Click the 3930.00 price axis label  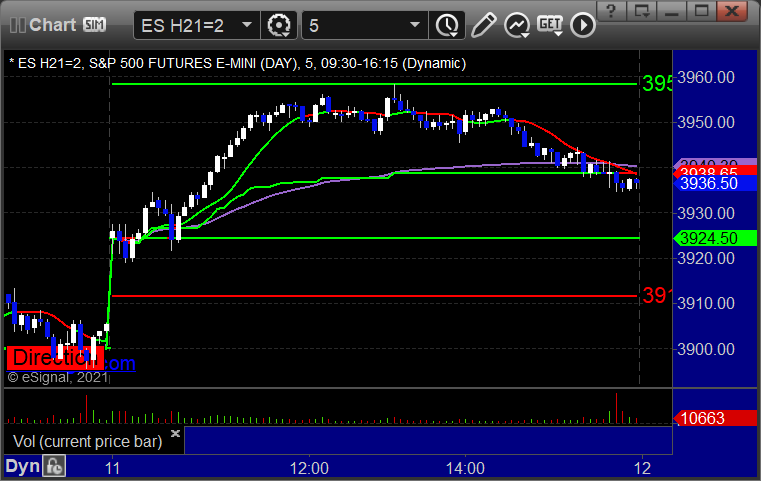point(706,213)
